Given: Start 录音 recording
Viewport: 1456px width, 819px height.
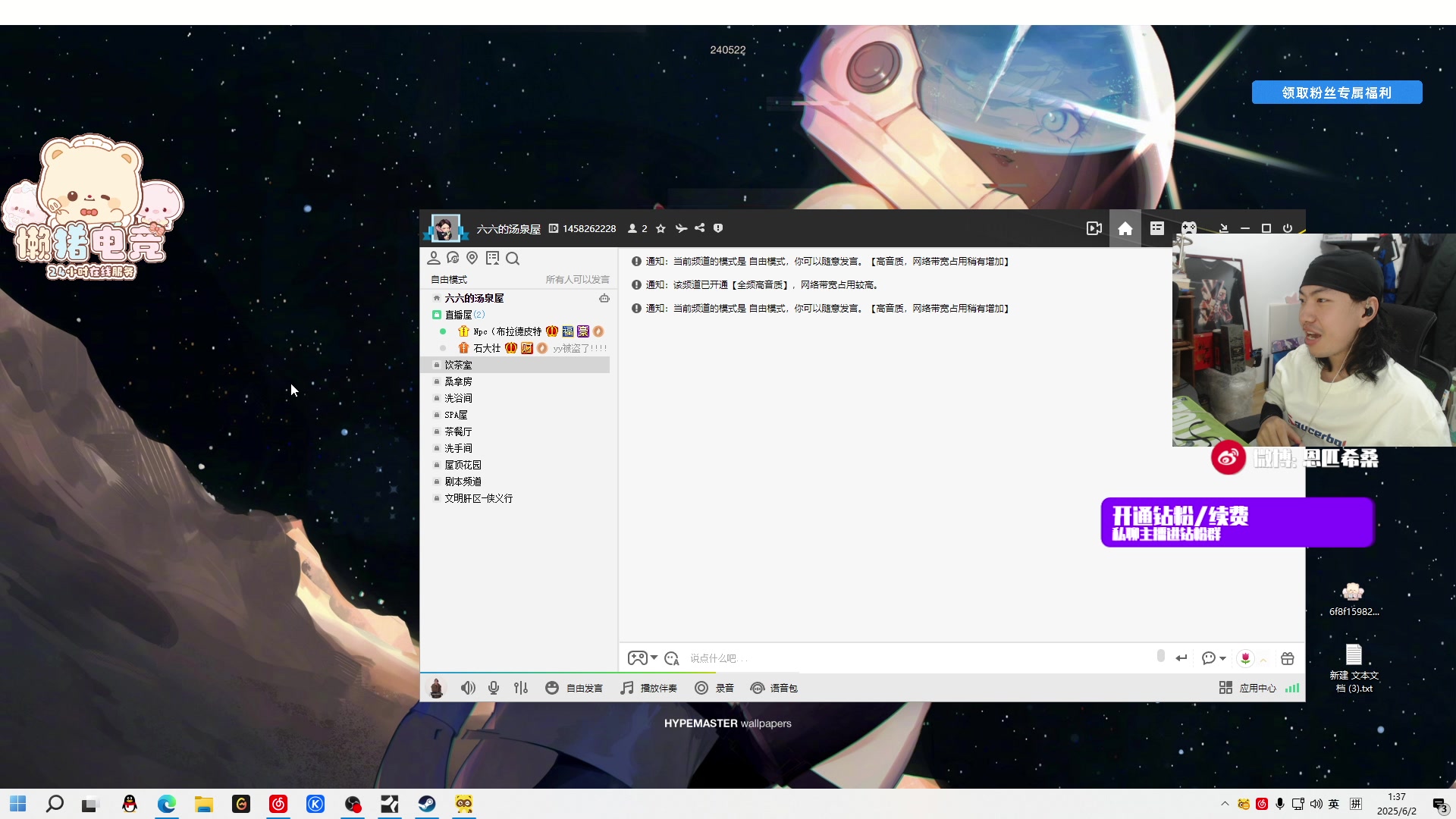Looking at the screenshot, I should tap(714, 688).
